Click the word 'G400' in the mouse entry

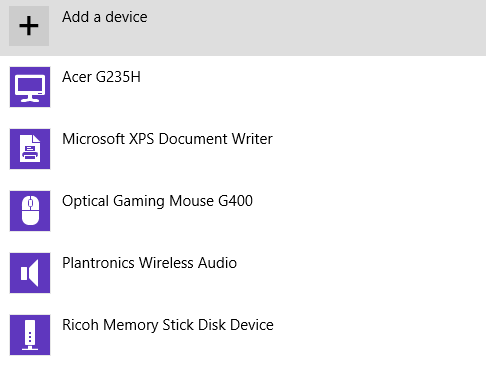pyautogui.click(x=235, y=201)
